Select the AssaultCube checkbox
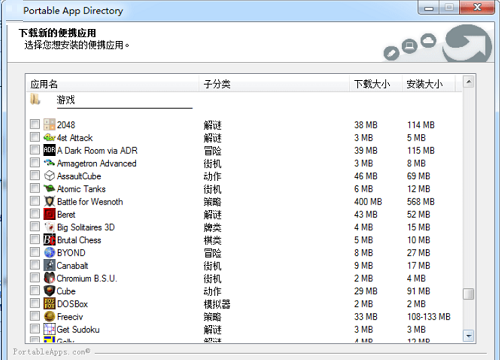The image size is (500, 360). pyautogui.click(x=35, y=175)
